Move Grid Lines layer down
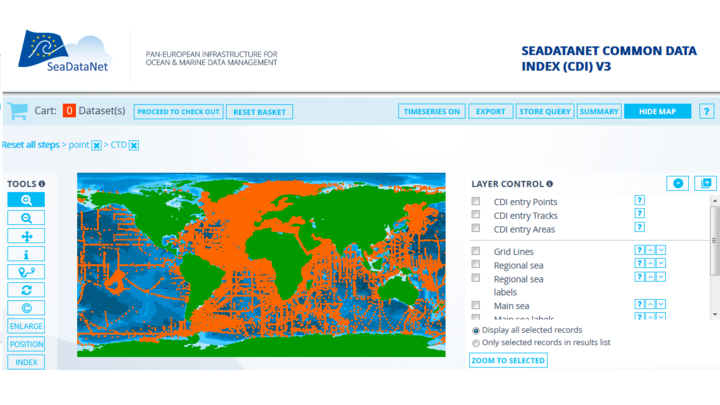This screenshot has width=720, height=405. pos(661,250)
